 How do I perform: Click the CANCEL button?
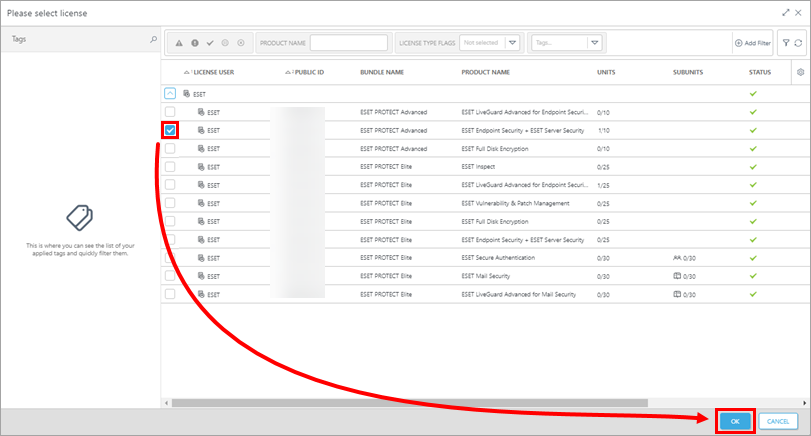coord(778,422)
